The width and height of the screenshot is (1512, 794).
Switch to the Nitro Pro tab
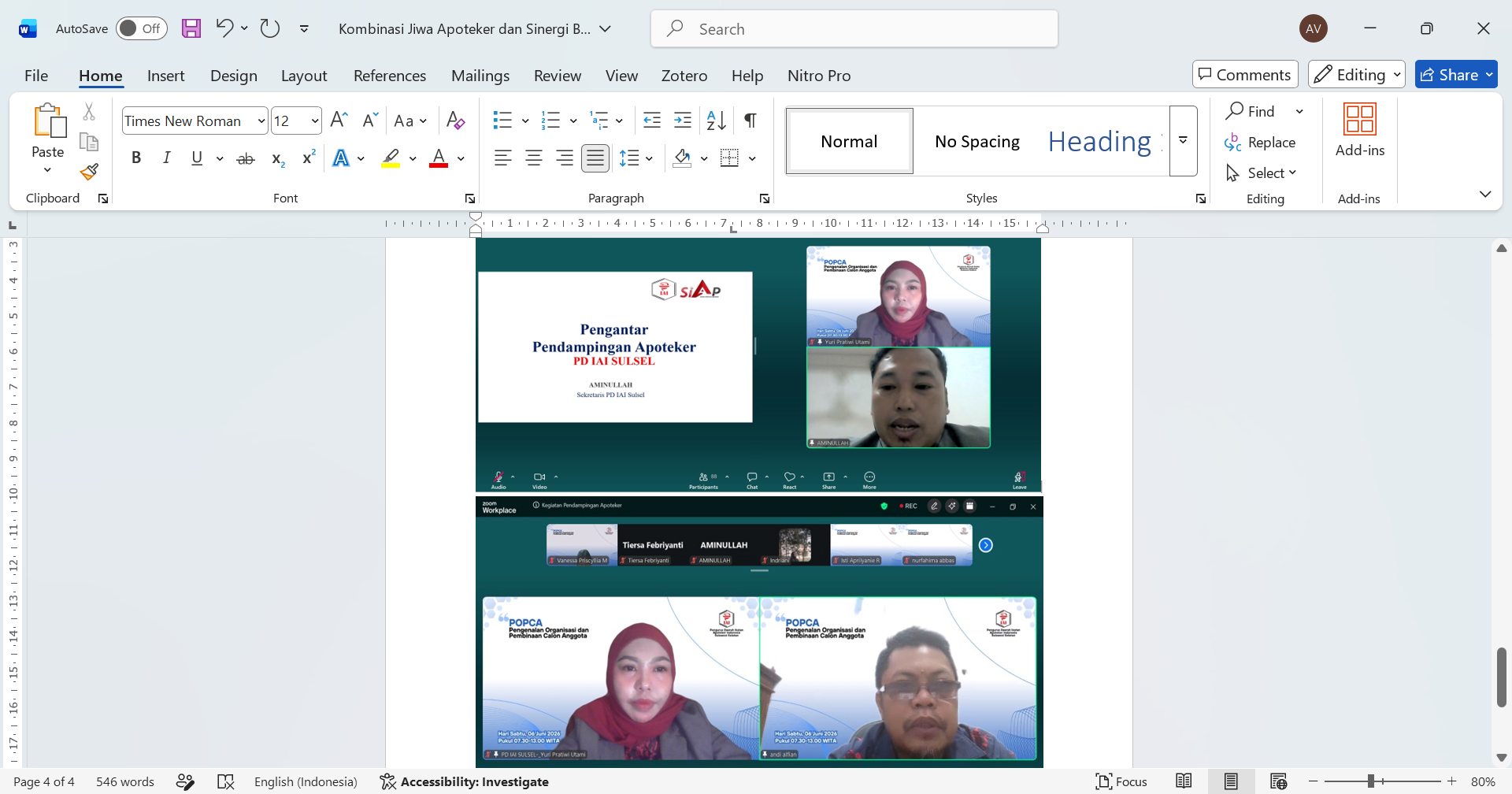click(819, 76)
